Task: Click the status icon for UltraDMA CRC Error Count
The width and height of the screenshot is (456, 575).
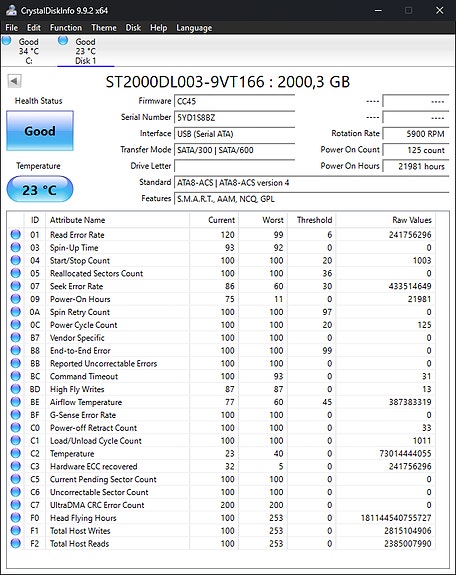Action: (x=16, y=505)
